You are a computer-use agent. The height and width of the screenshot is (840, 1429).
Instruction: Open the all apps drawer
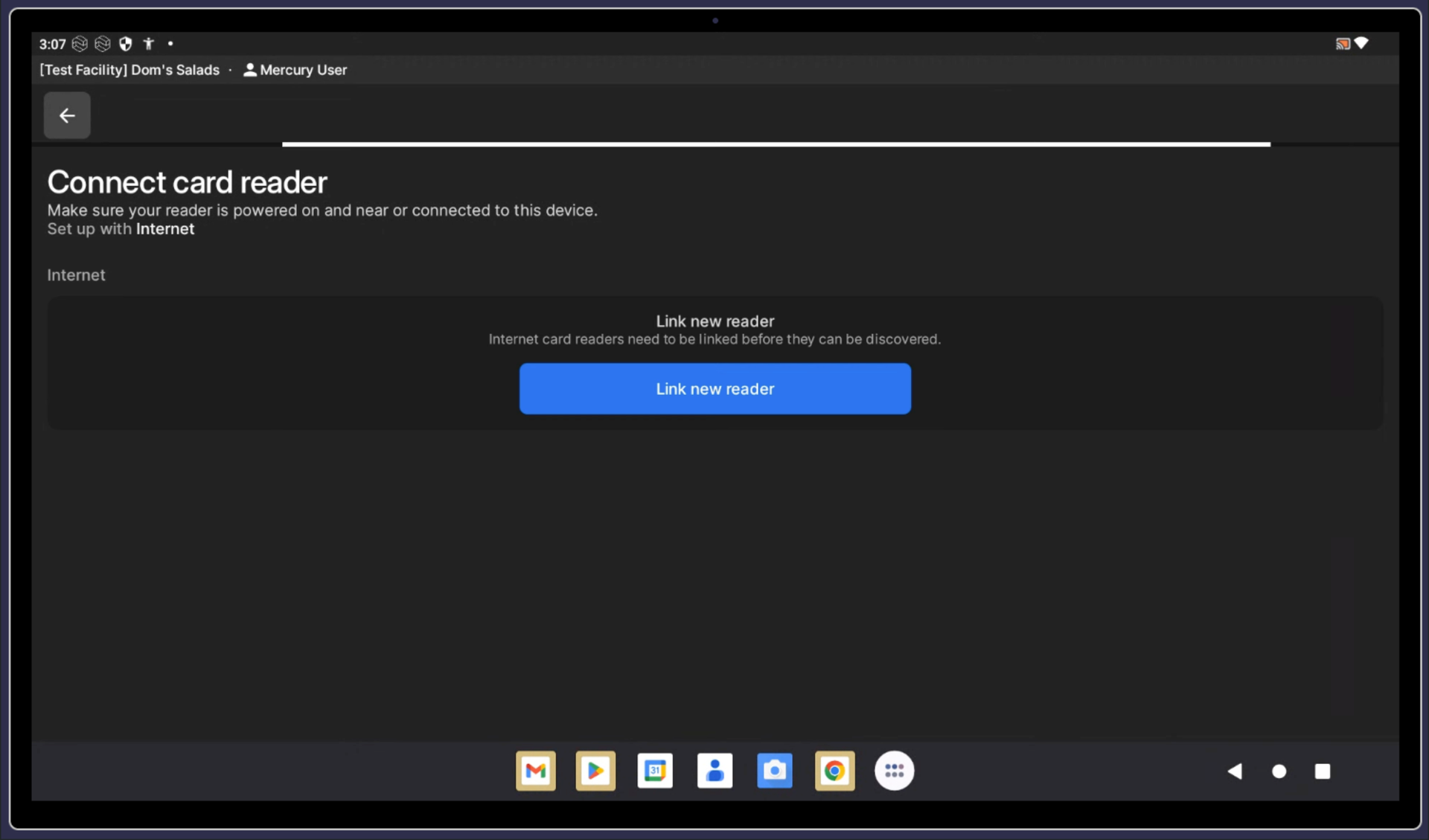pyautogui.click(x=894, y=771)
